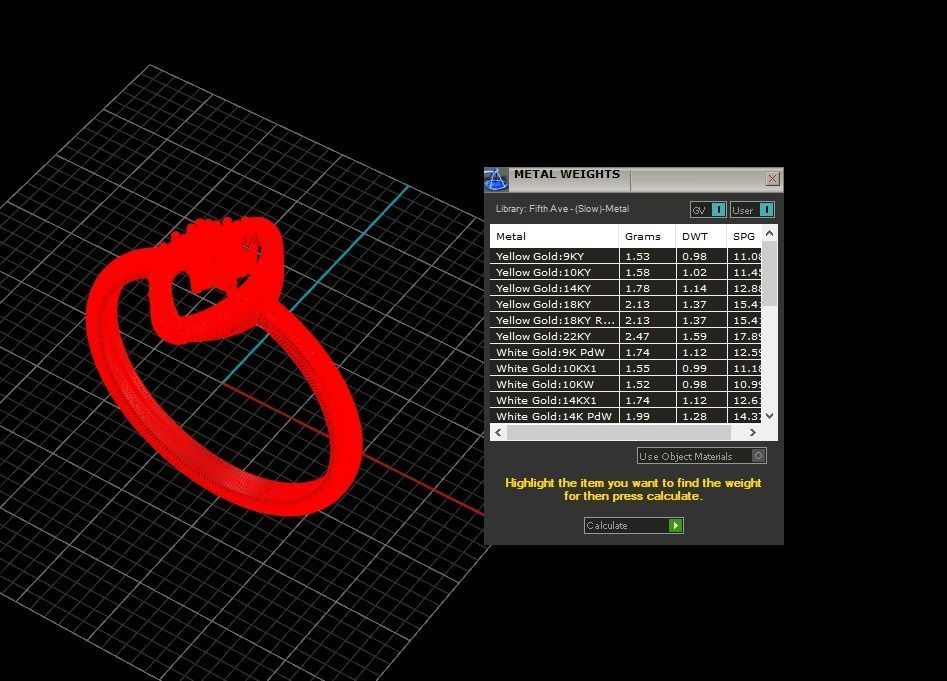Select the White Gold:14KX1 row
Viewport: 947px width, 681px height.
click(626, 400)
